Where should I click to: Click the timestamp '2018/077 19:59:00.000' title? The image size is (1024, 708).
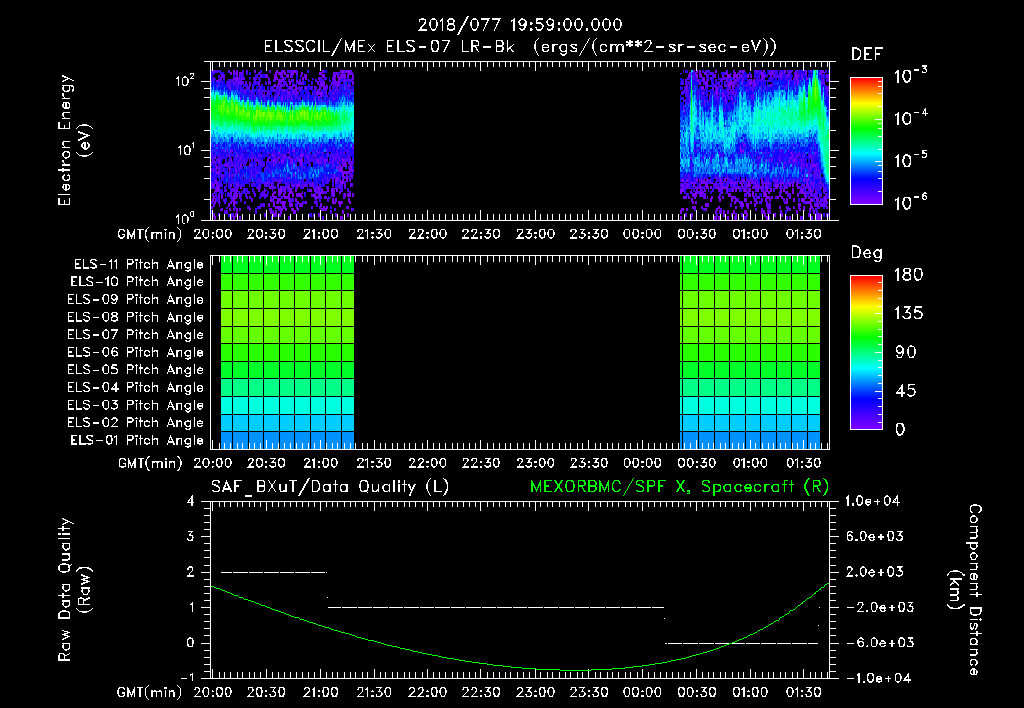520,25
